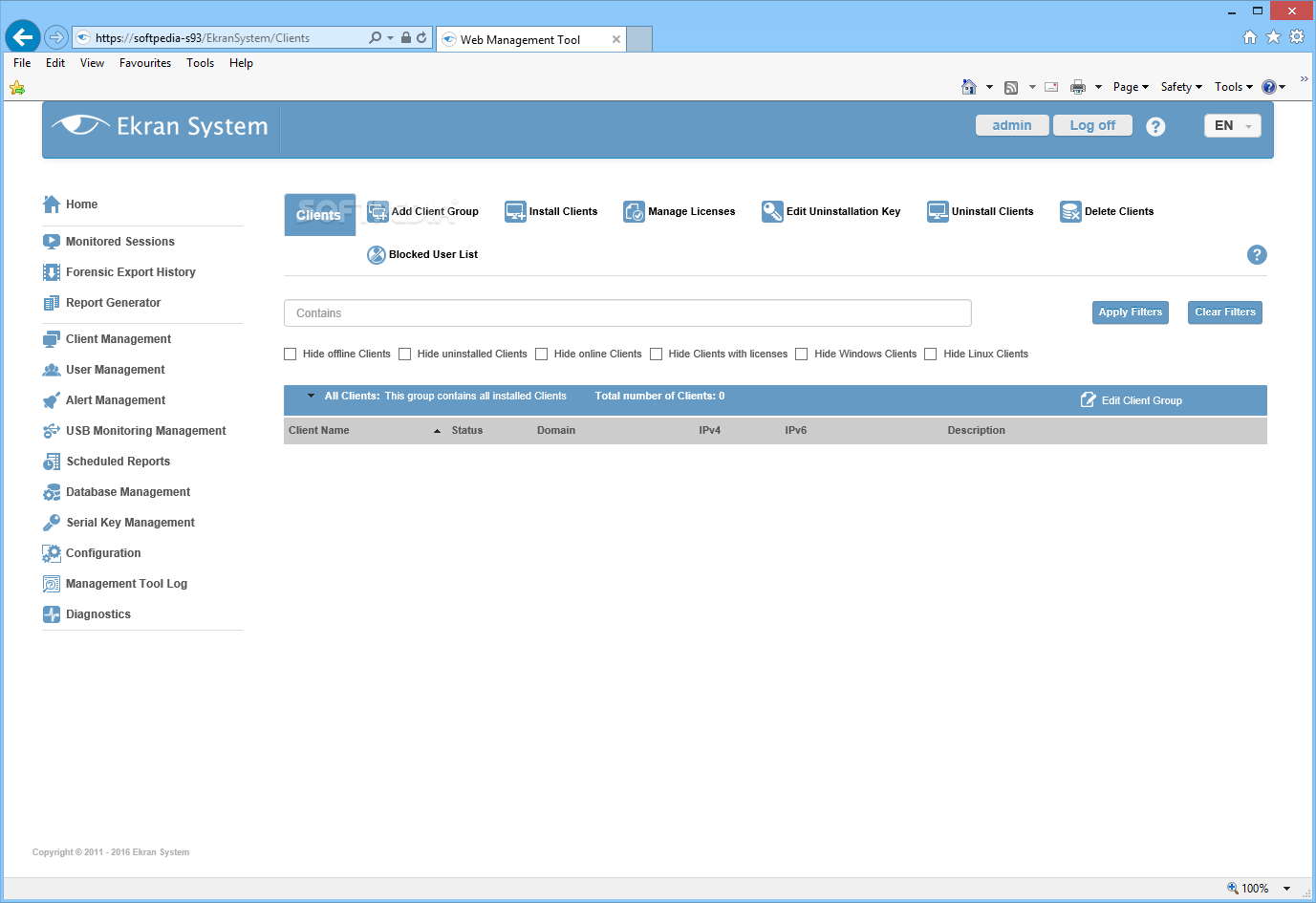This screenshot has height=903, width=1316.
Task: Collapse the All Clients group arrow
Action: pyautogui.click(x=311, y=396)
